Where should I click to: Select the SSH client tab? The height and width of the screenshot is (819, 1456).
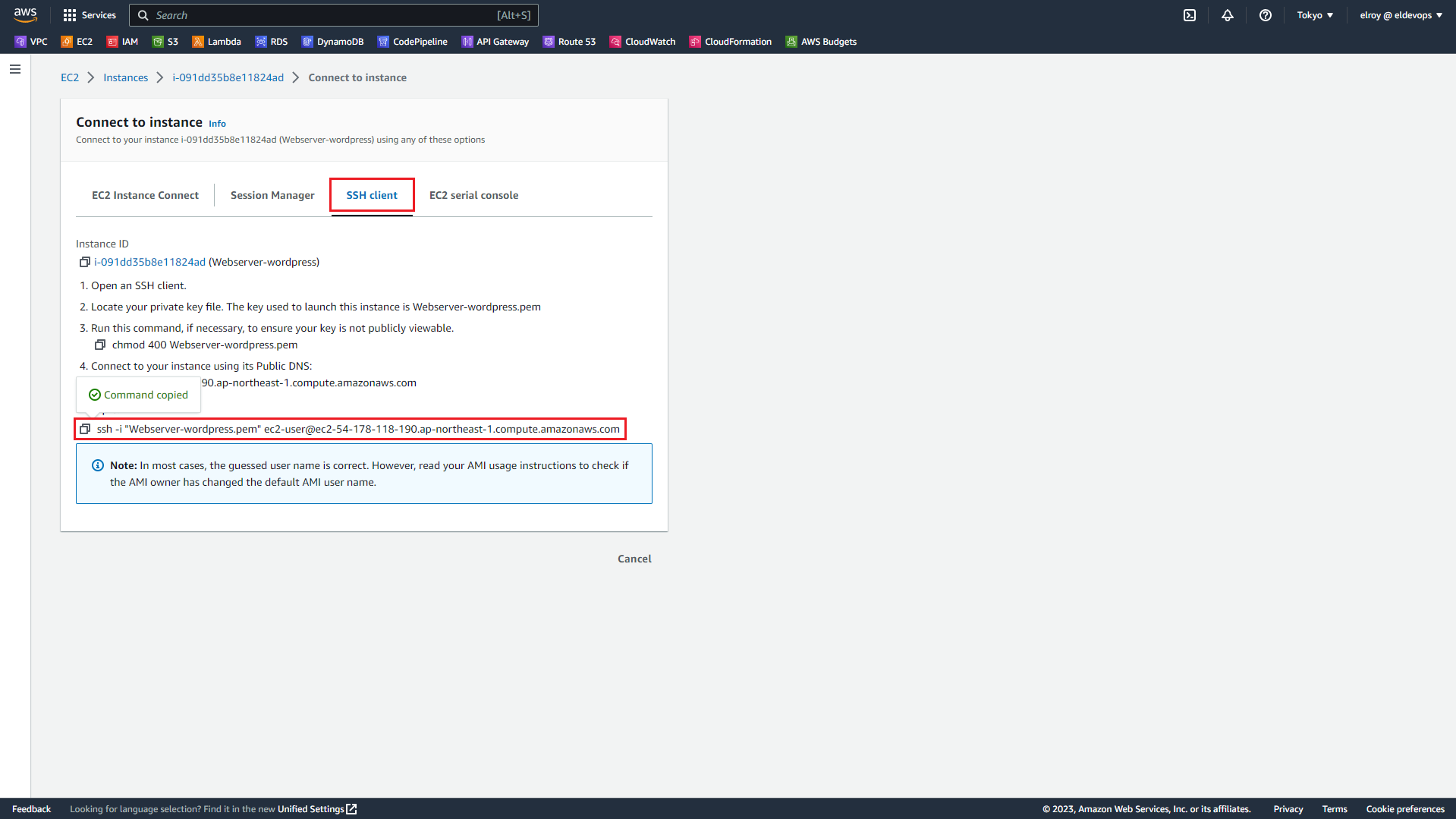[372, 195]
